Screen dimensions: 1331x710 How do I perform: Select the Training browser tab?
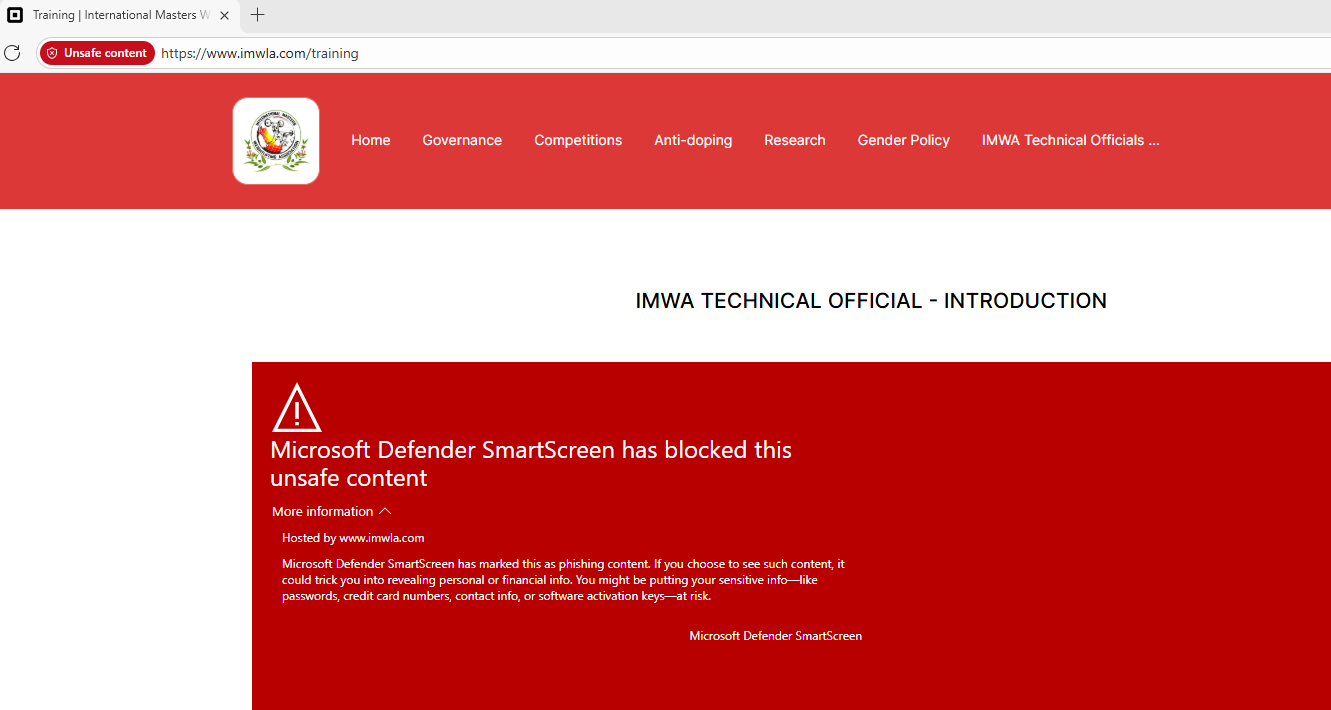point(120,15)
